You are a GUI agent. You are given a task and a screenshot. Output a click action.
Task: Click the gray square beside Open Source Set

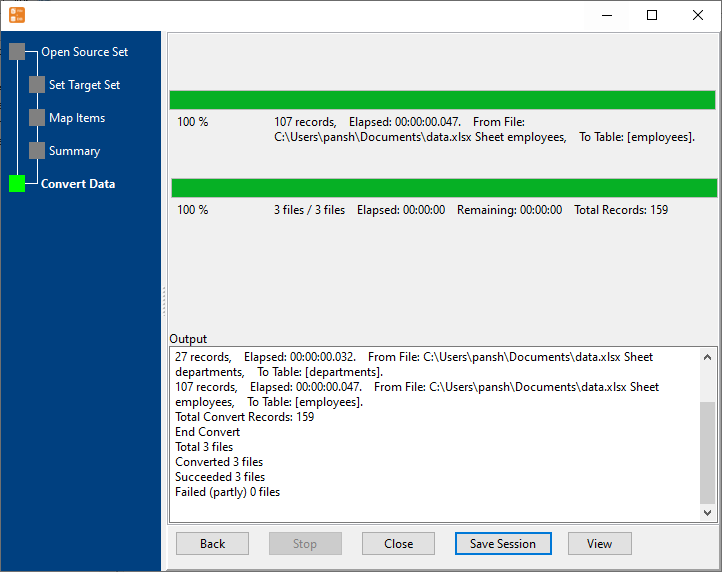17,52
